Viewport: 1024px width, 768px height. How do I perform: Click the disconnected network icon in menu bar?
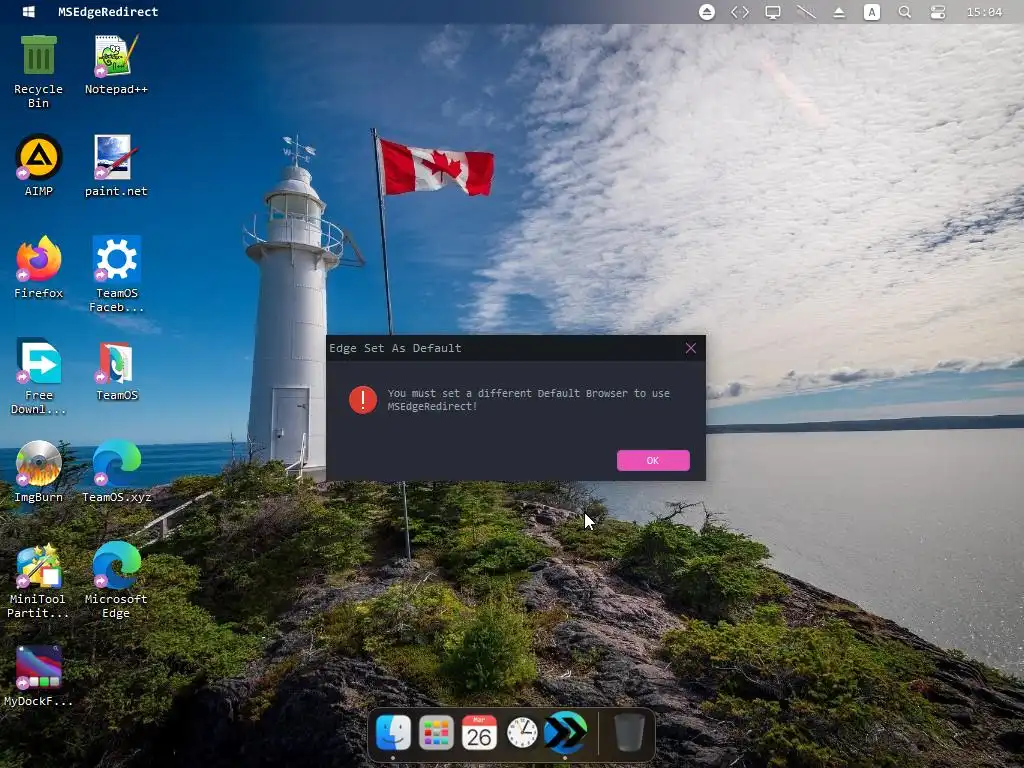point(806,12)
